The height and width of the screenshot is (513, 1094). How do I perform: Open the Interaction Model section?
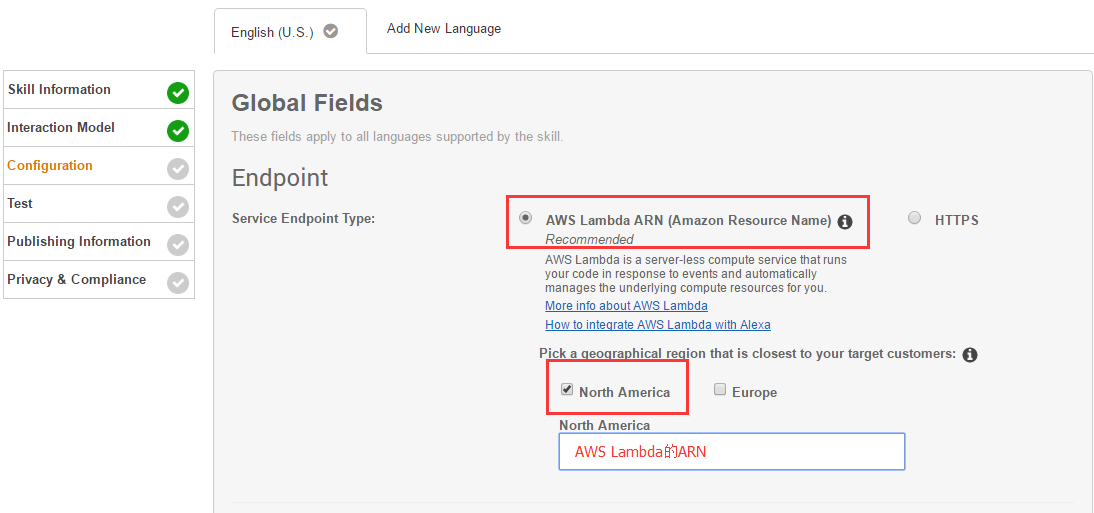tap(61, 128)
